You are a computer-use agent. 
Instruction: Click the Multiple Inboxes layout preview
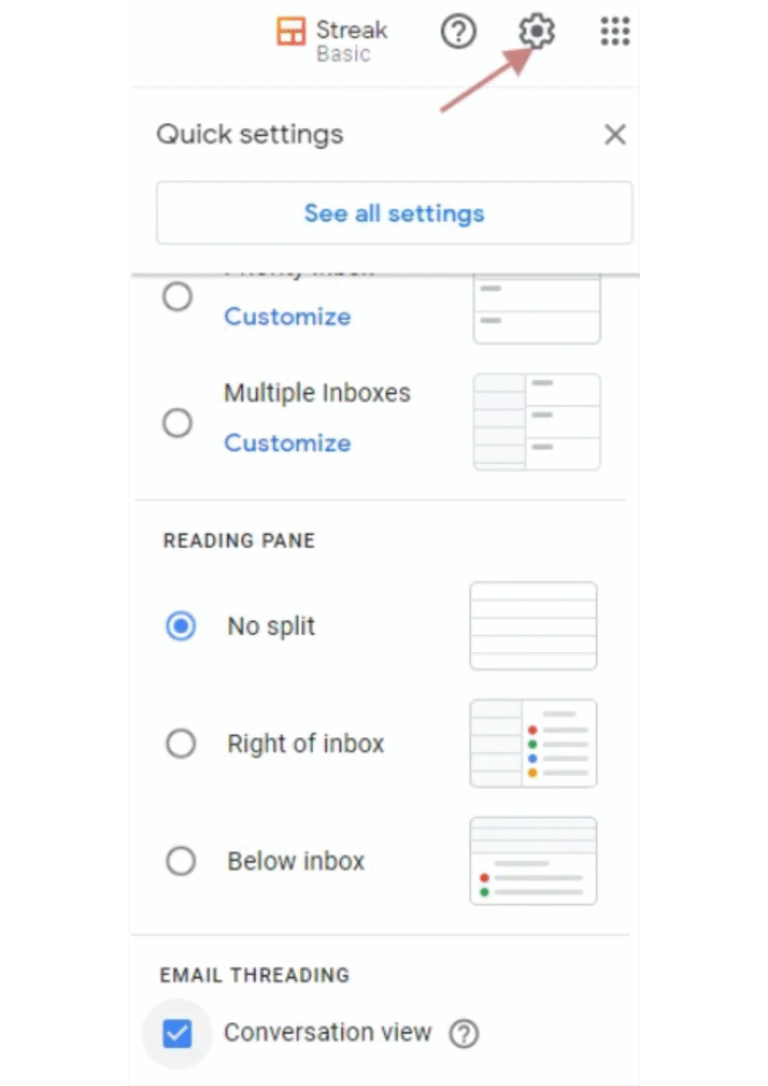[x=536, y=421]
